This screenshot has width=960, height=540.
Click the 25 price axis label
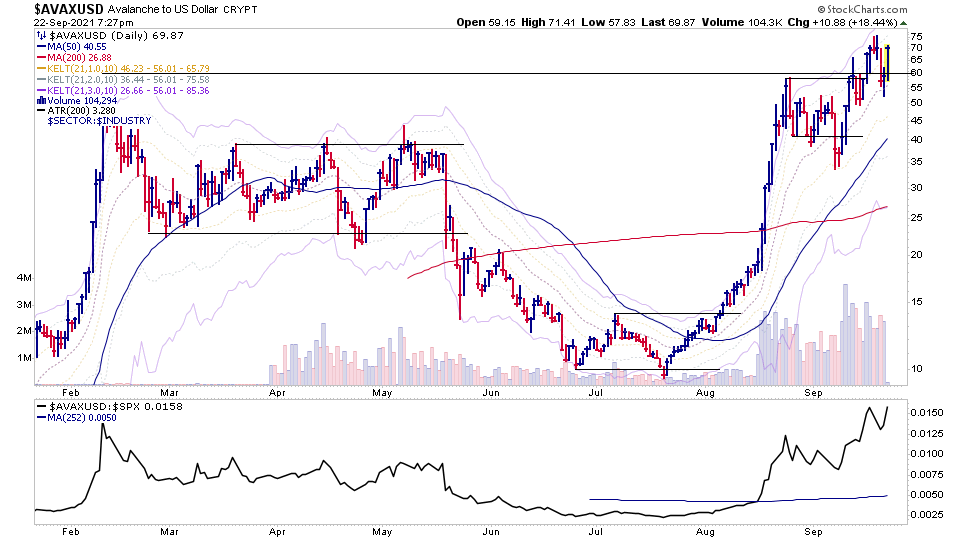tap(916, 218)
